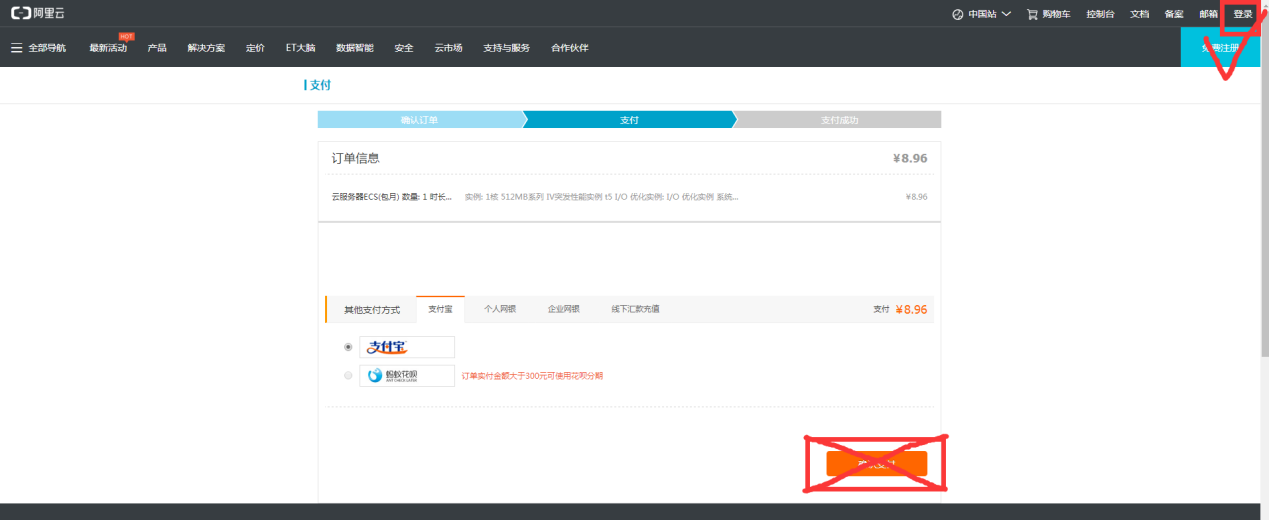This screenshot has height=520, width=1269.
Task: Expand the 中国站 region dropdown arrow
Action: click(1006, 14)
